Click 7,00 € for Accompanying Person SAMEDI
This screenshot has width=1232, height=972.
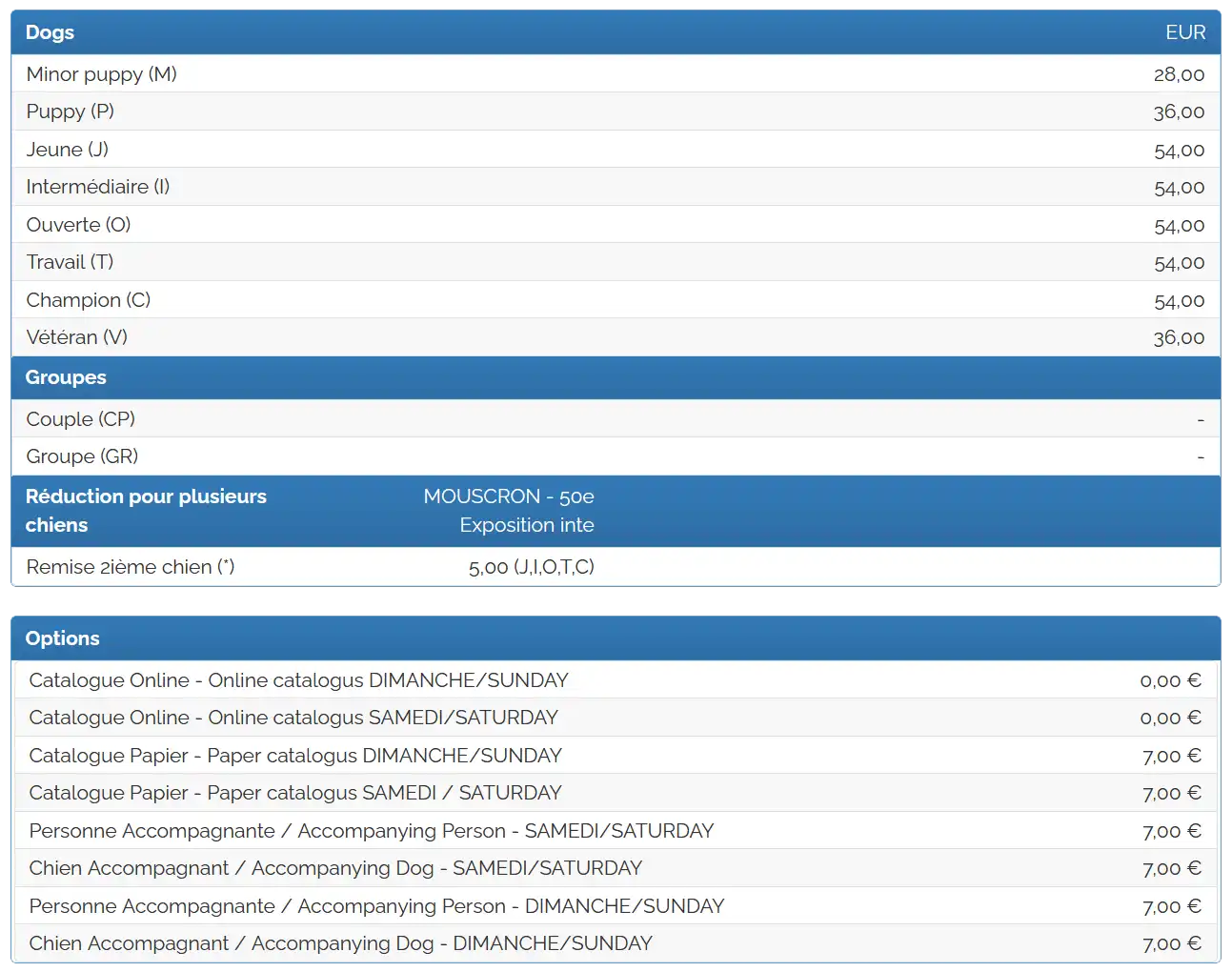pyautogui.click(x=1172, y=831)
